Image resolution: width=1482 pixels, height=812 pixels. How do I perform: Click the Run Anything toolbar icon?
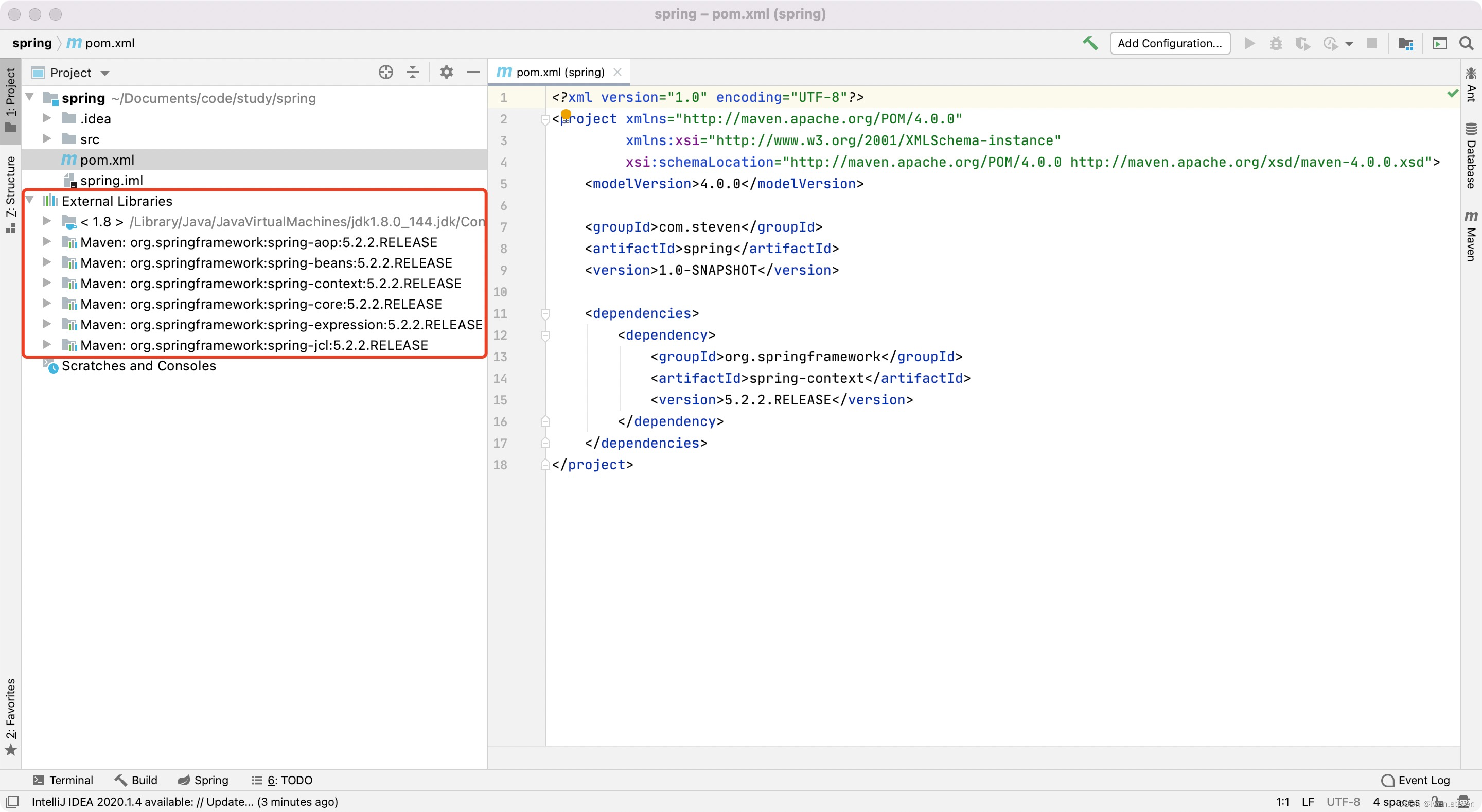coord(1439,43)
